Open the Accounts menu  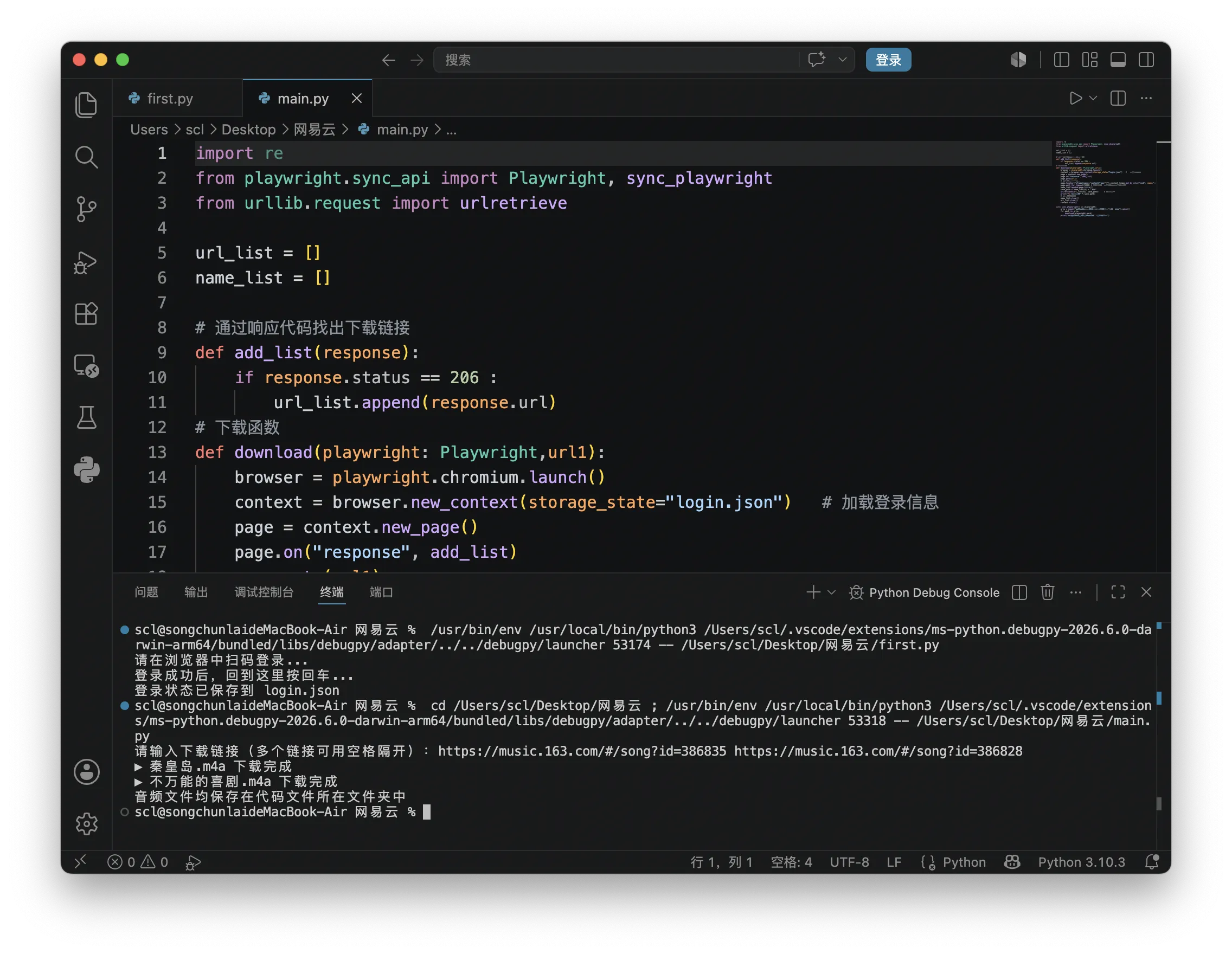pyautogui.click(x=86, y=772)
